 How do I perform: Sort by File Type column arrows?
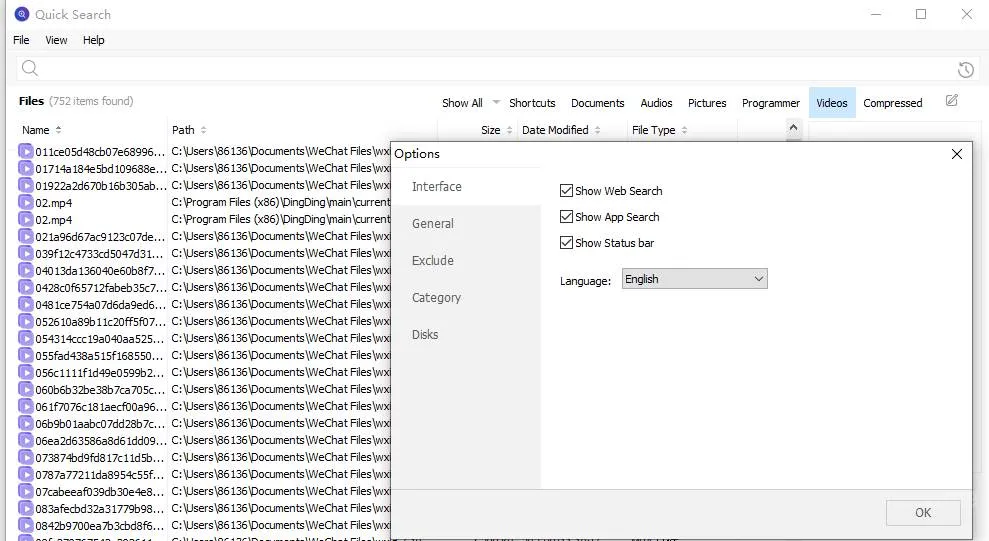point(684,130)
